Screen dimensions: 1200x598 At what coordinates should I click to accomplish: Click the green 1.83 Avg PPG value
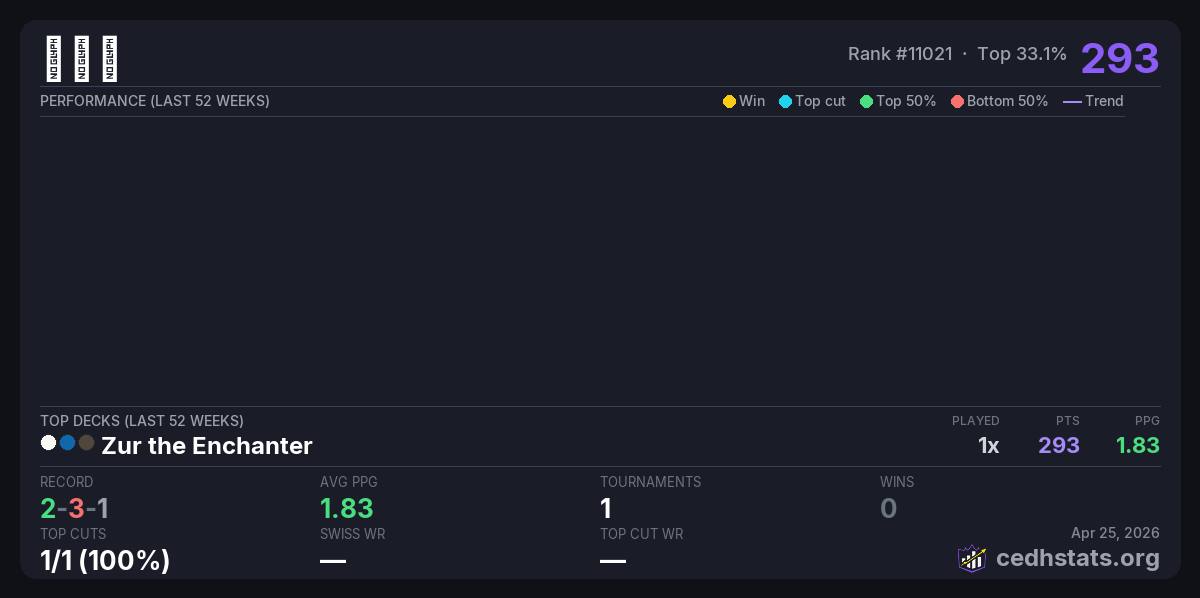[346, 508]
